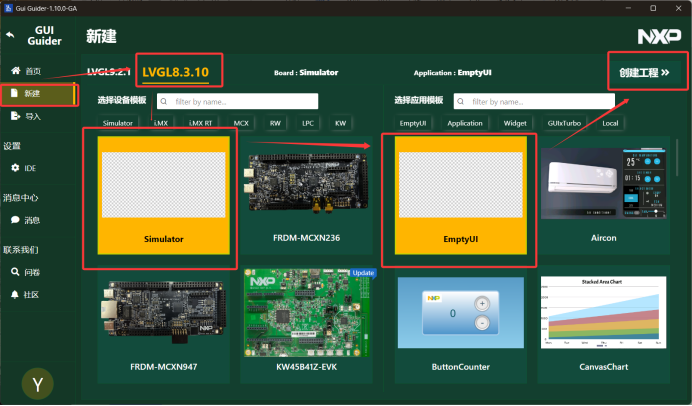692x406 pixels.
Task: Click the device template filter by name field
Action: 237,102
